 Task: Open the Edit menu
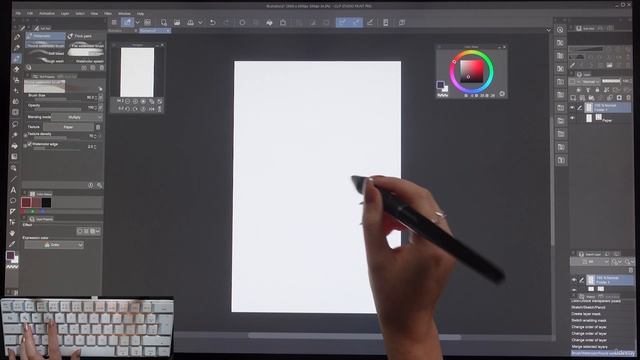point(30,13)
